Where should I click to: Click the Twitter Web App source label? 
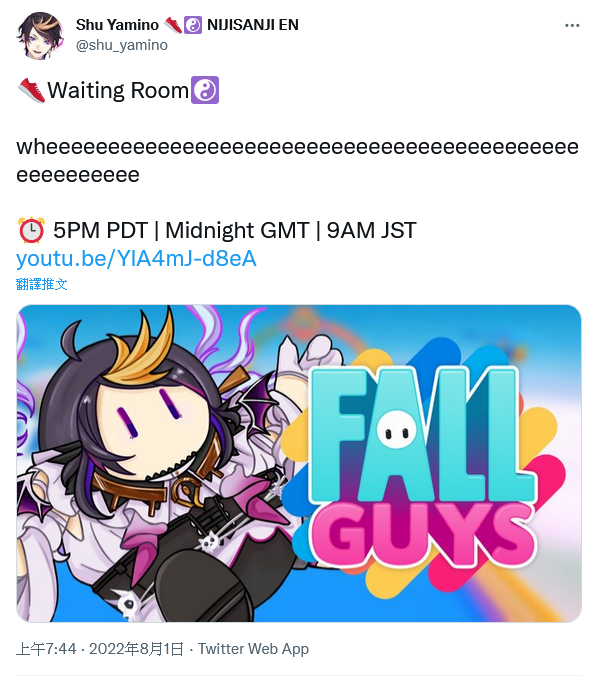click(x=254, y=649)
